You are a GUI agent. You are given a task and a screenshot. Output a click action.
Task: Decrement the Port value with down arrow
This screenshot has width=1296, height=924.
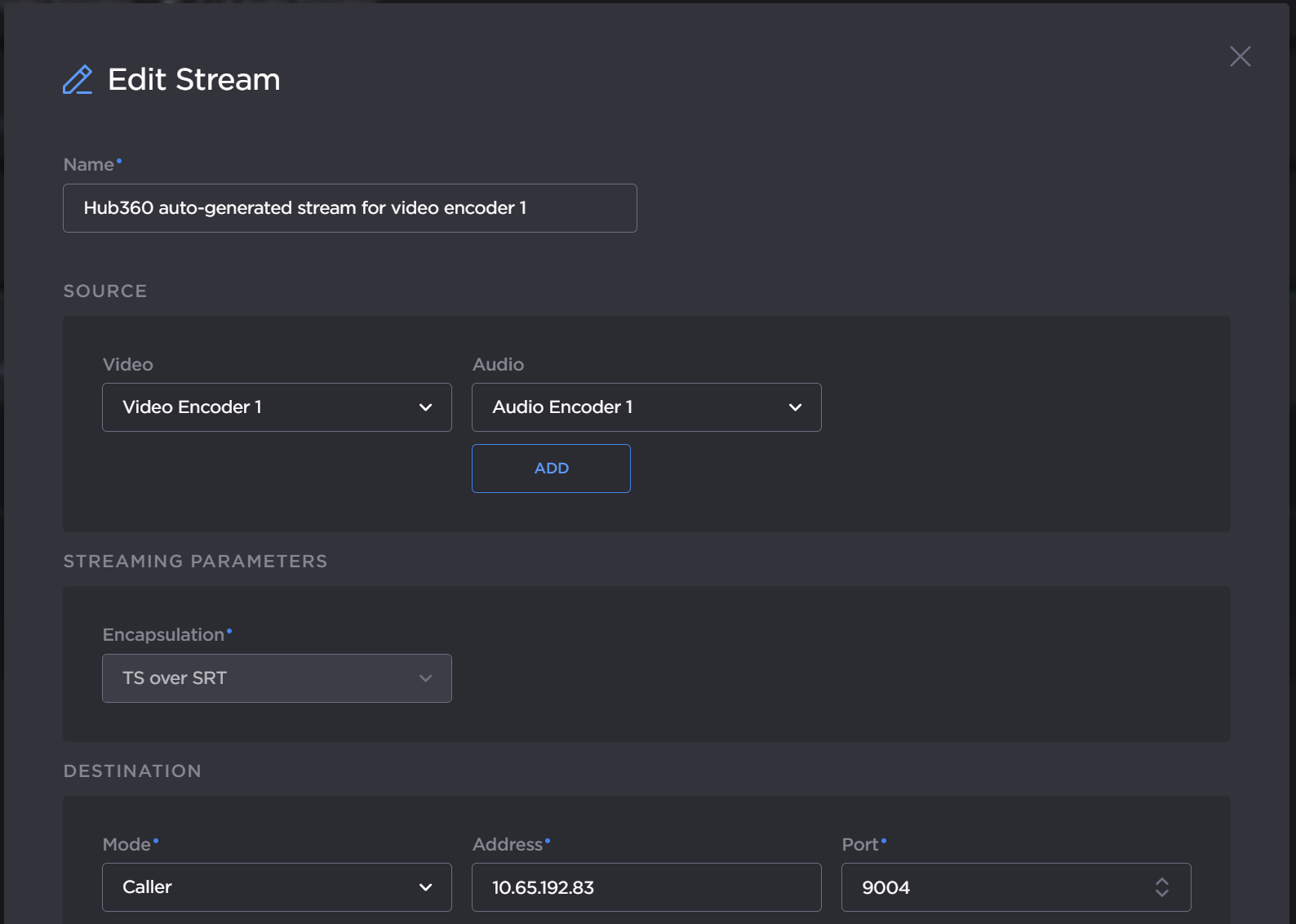tap(1161, 893)
